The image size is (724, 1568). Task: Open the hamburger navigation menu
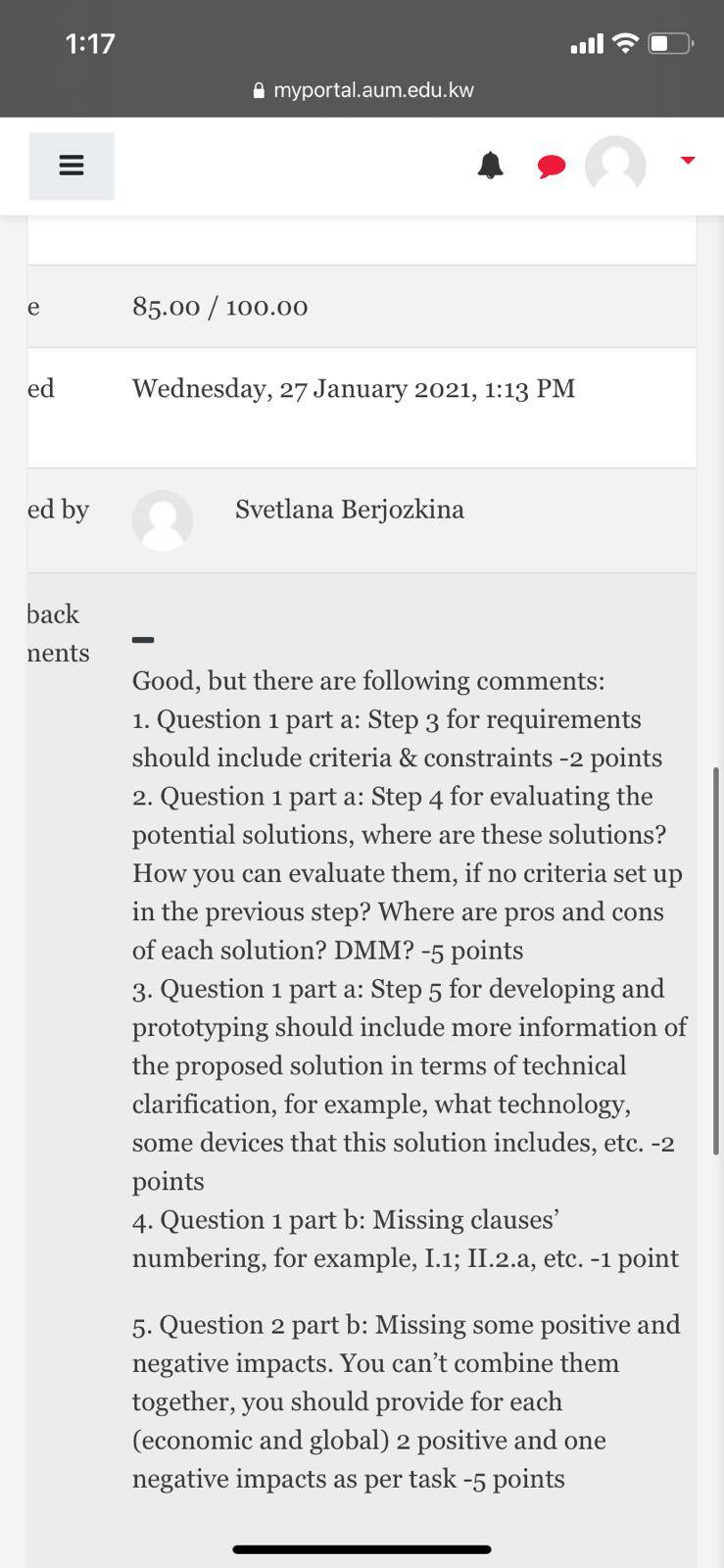(x=72, y=166)
